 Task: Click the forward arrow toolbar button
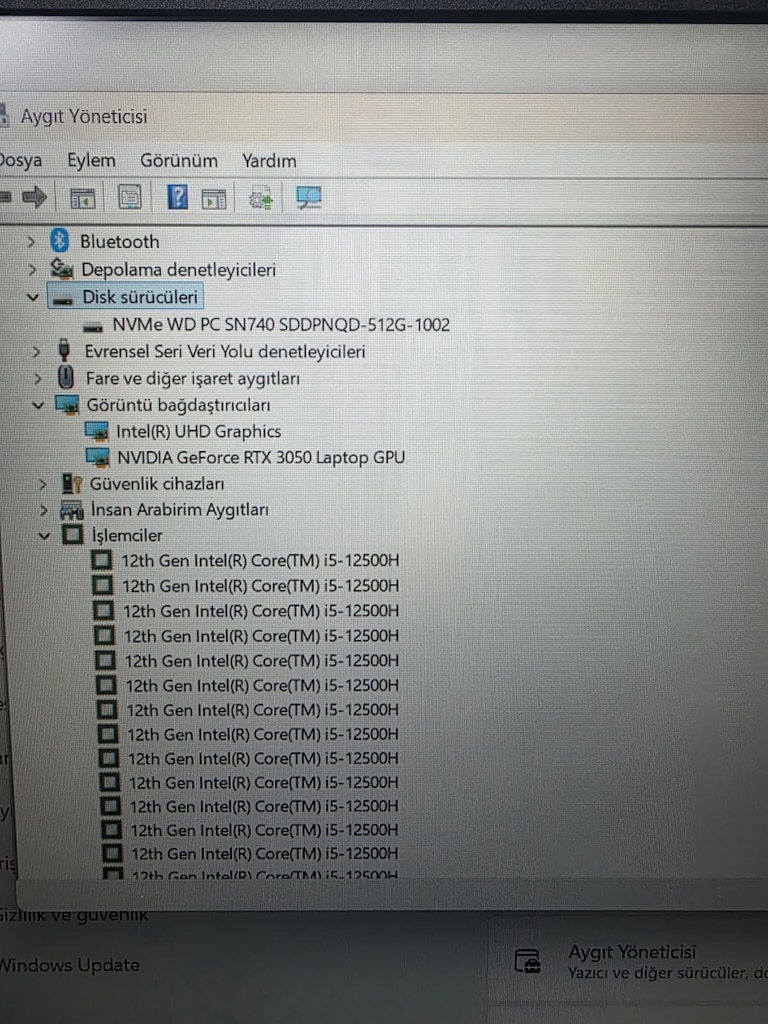click(x=35, y=197)
